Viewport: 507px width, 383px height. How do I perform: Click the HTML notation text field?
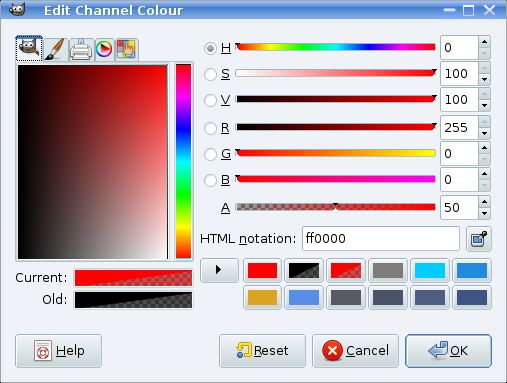381,239
